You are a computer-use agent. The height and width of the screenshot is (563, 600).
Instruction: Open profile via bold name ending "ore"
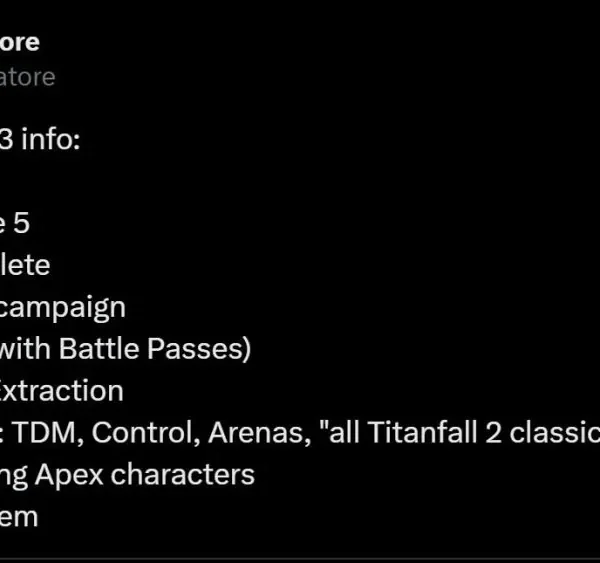coord(20,42)
